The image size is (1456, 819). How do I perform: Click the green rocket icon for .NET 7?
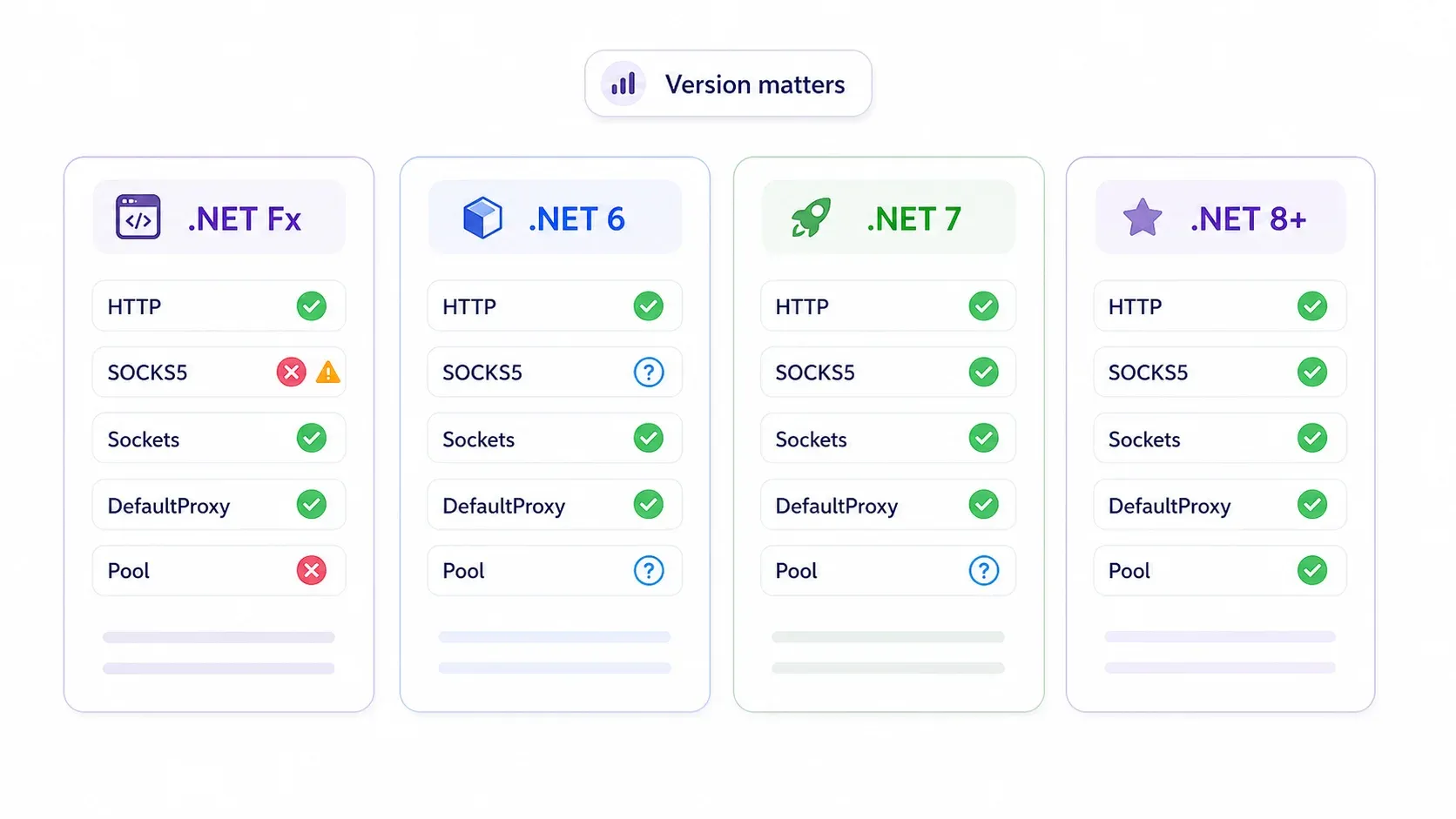point(811,218)
